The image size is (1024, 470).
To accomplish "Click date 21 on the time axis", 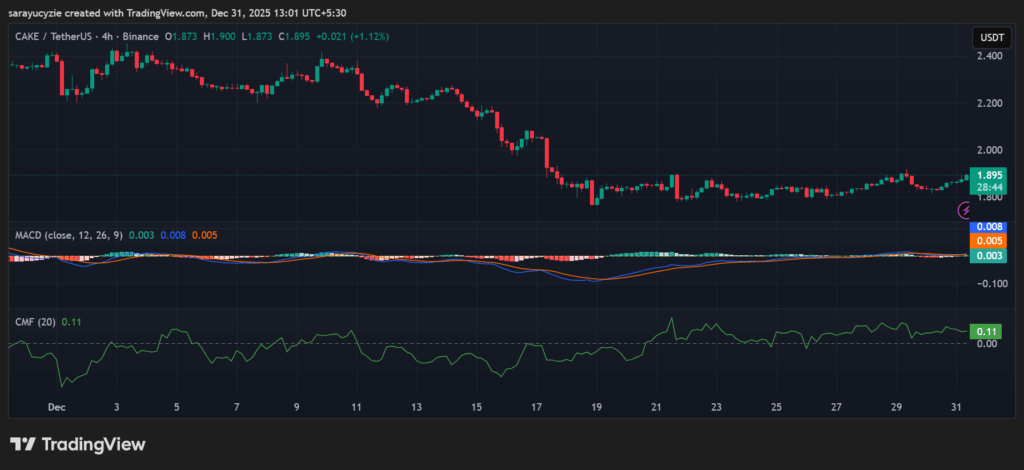I will pos(656,408).
